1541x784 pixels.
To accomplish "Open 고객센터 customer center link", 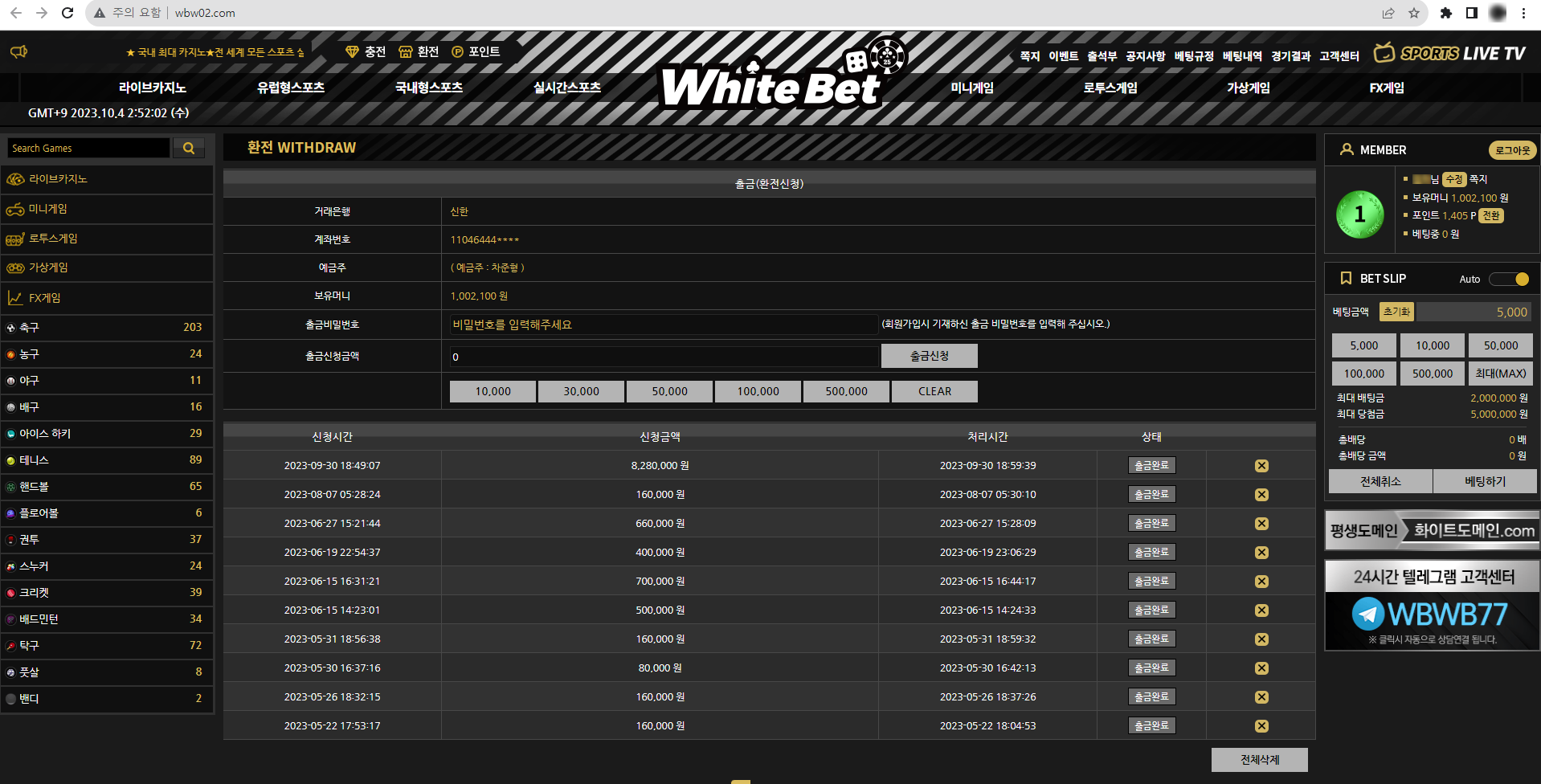I will (1339, 55).
